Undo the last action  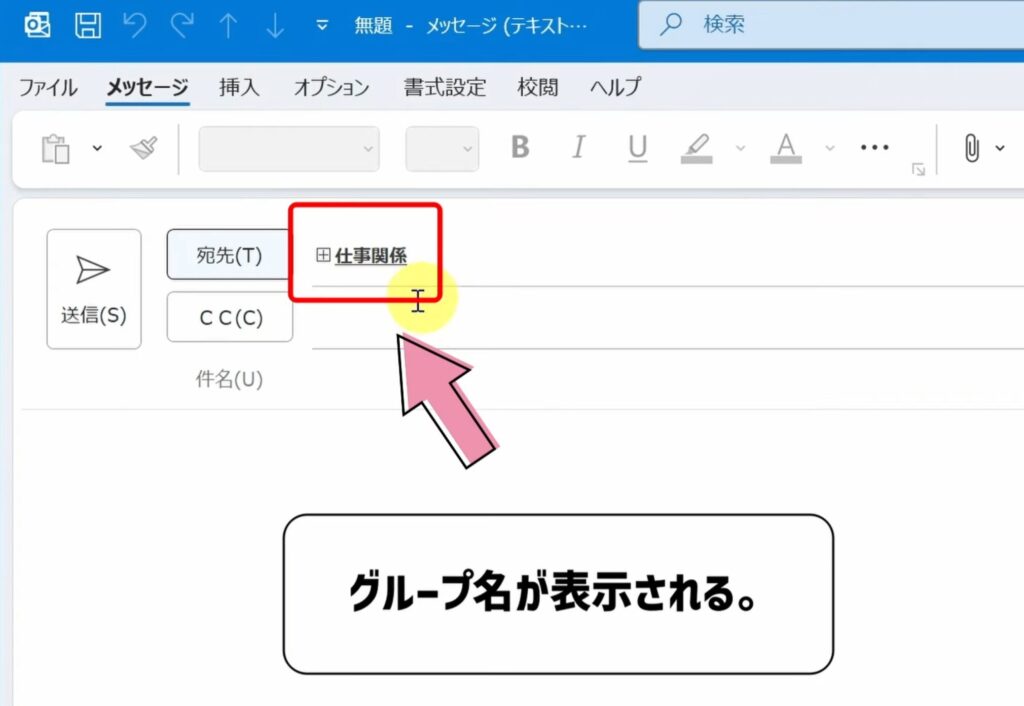pyautogui.click(x=134, y=25)
